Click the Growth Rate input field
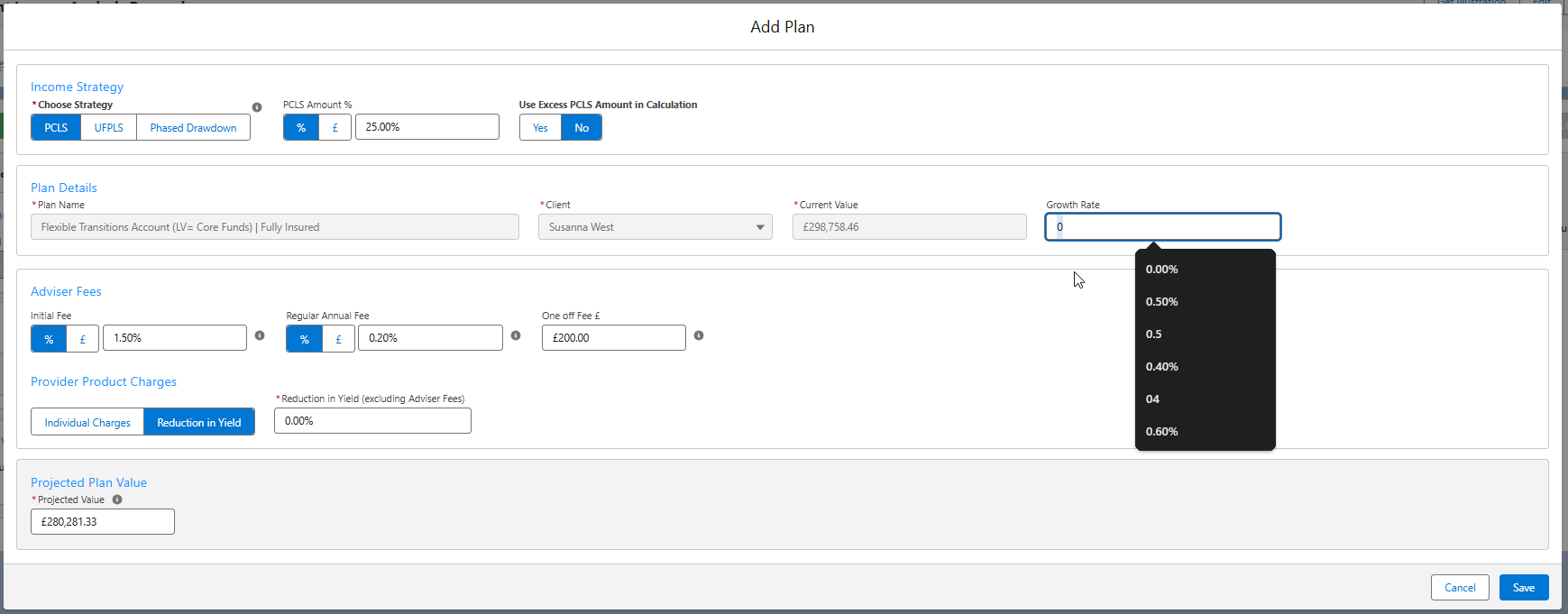 click(1163, 227)
